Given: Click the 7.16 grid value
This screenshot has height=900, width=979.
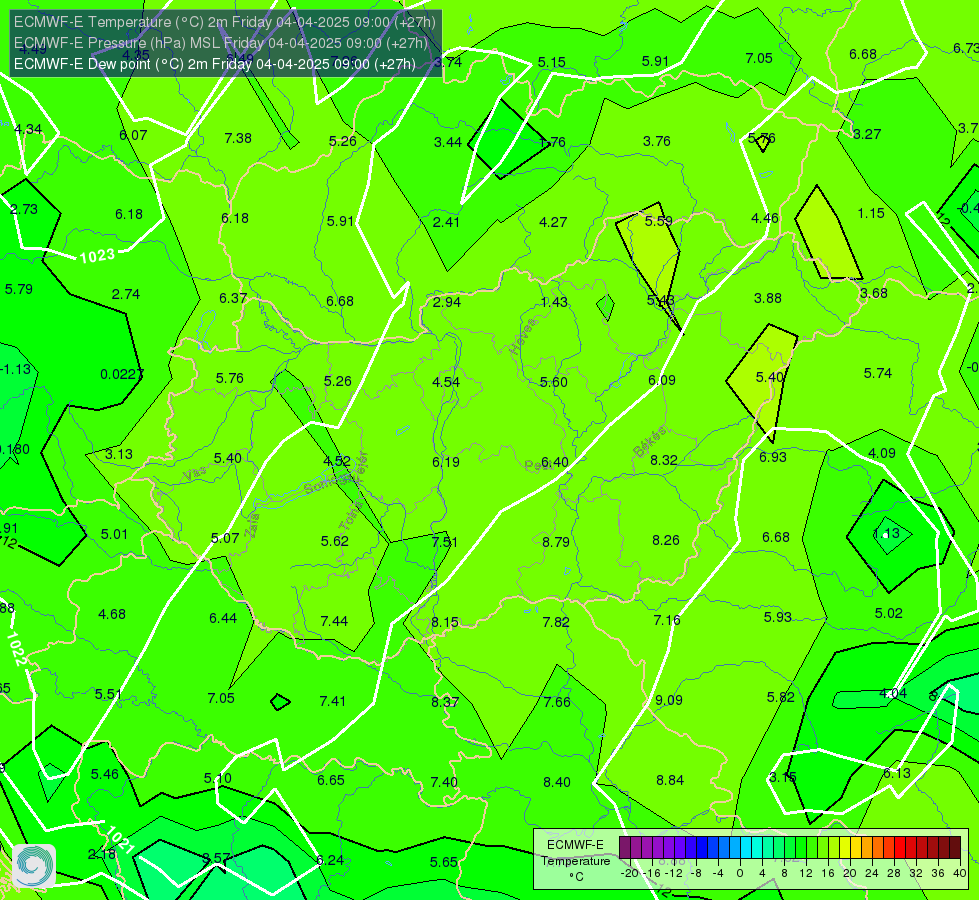Looking at the screenshot, I should (667, 620).
